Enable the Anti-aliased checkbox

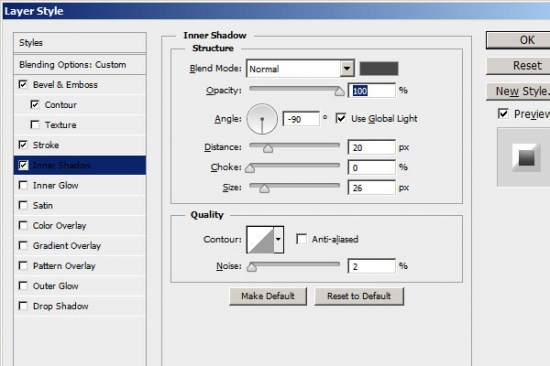tap(301, 239)
